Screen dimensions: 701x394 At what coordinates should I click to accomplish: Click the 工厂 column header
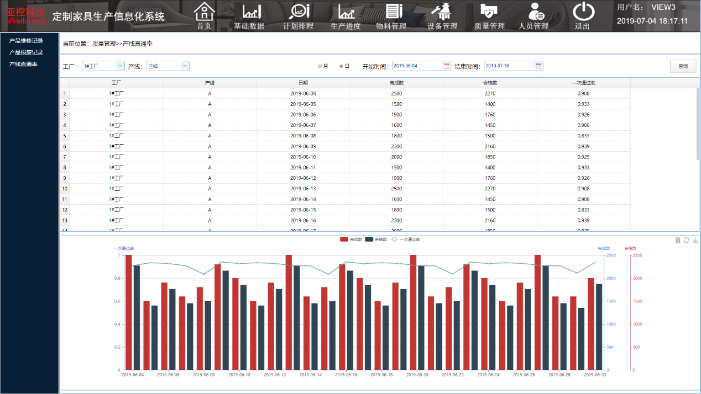116,83
